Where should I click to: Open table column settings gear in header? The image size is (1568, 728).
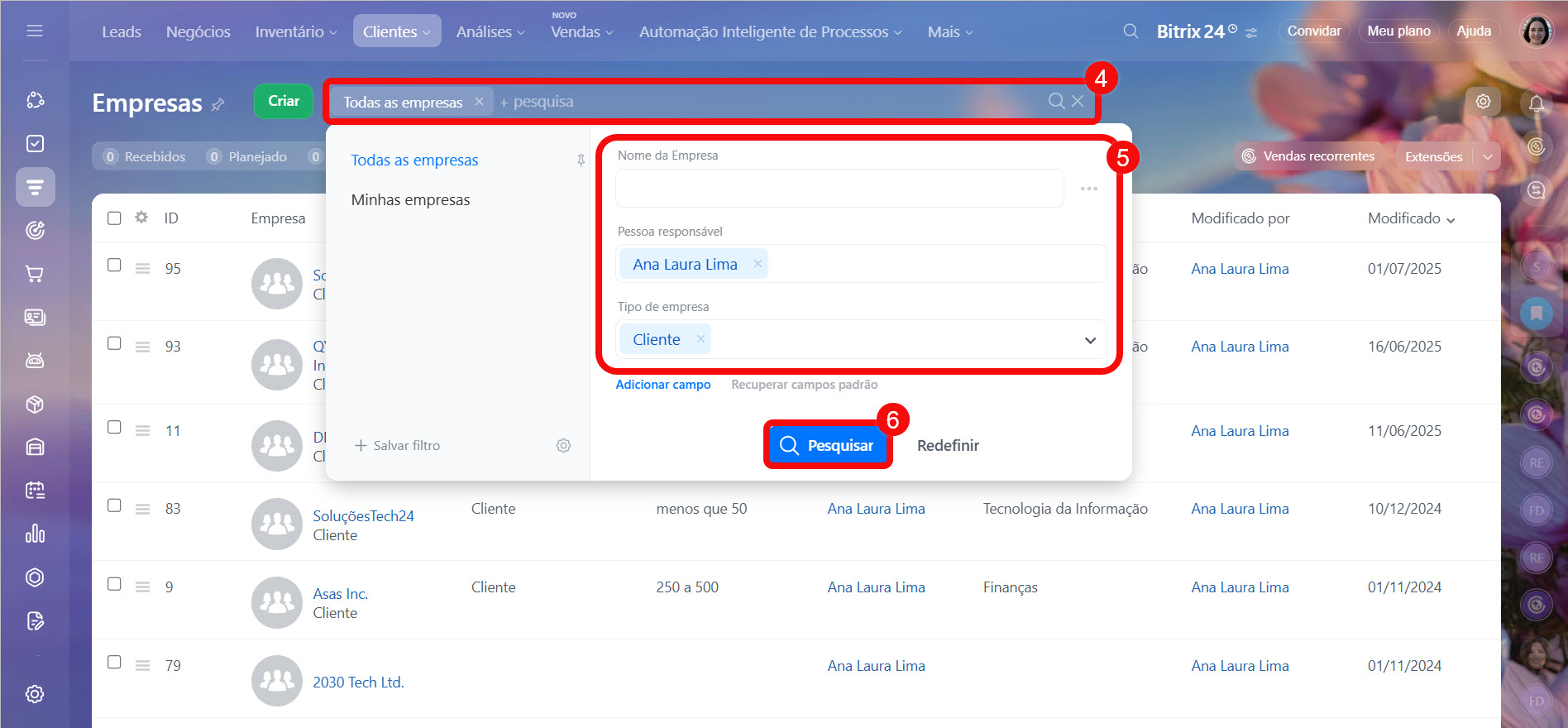[141, 218]
